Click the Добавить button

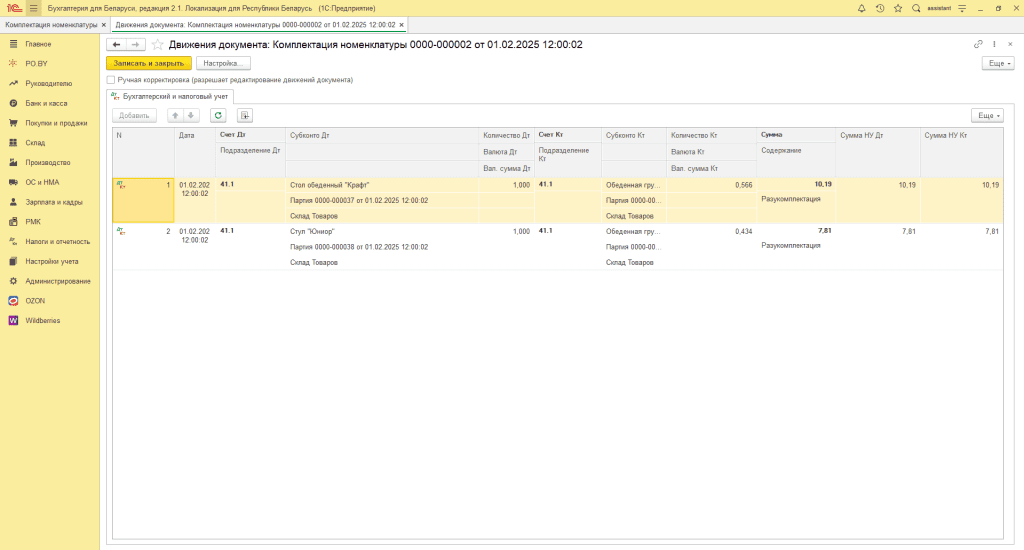pyautogui.click(x=134, y=116)
